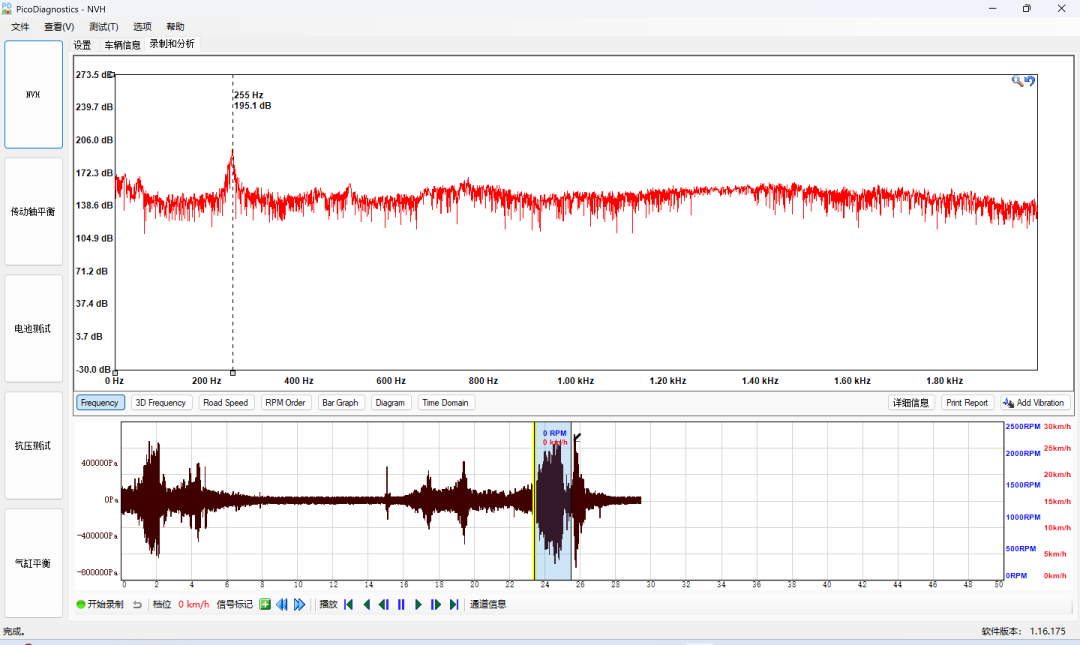Jump to previous signal marker (double left arrows)
This screenshot has width=1080, height=645.
click(x=282, y=604)
